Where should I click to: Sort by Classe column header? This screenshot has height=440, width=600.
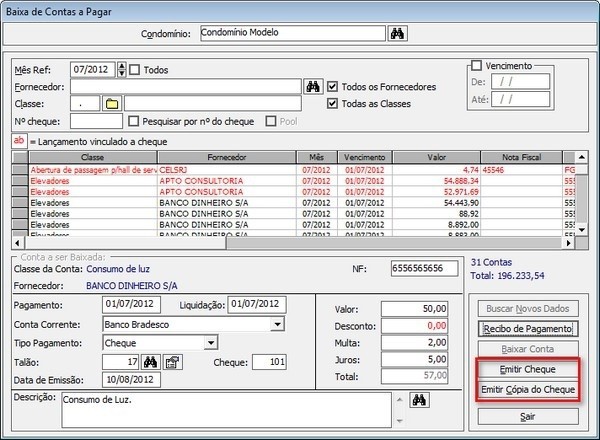click(x=93, y=157)
